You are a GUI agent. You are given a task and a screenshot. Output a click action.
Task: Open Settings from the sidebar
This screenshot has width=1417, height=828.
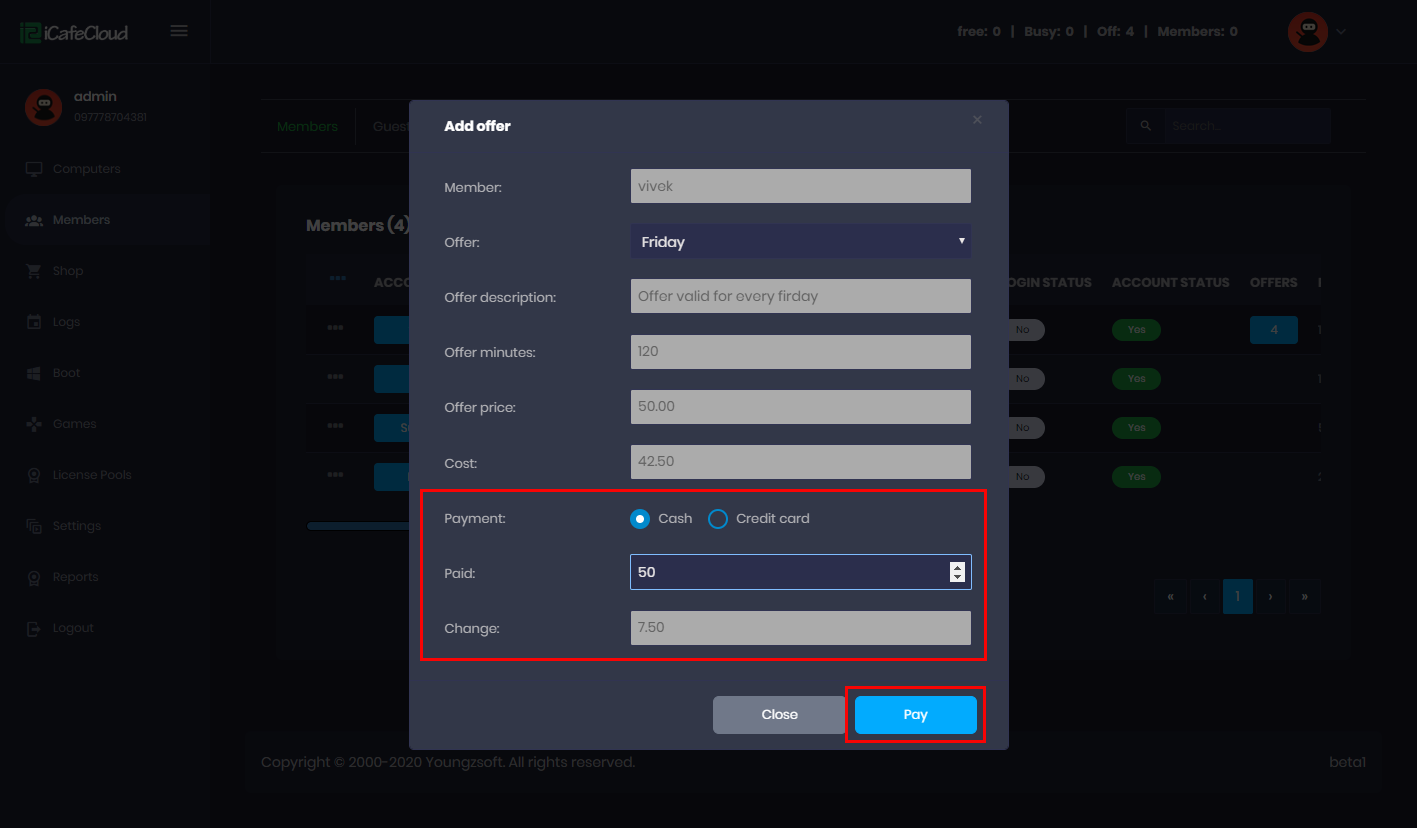click(76, 526)
